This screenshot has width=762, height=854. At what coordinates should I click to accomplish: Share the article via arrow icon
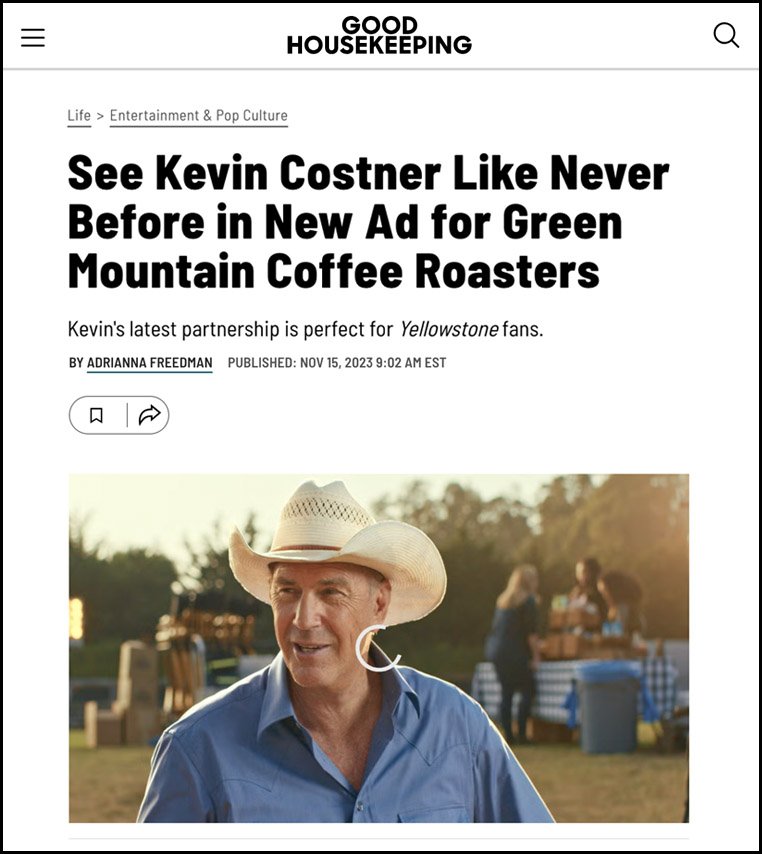pyautogui.click(x=149, y=416)
